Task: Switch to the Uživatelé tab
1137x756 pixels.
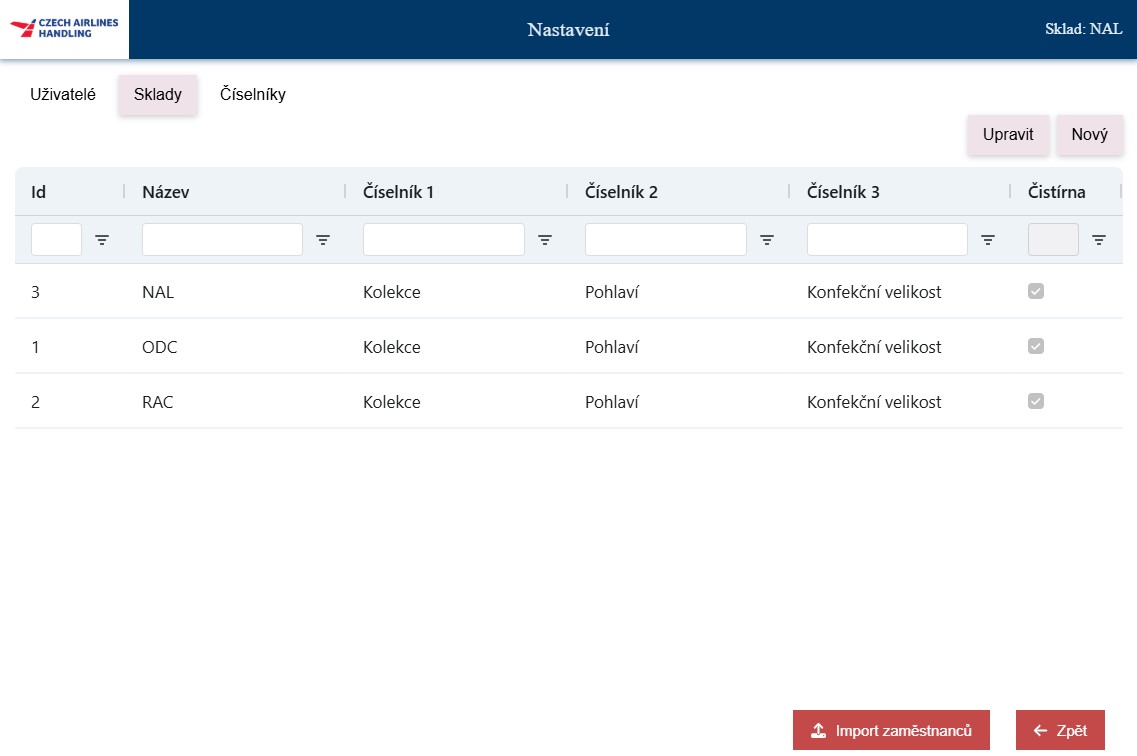Action: click(63, 95)
